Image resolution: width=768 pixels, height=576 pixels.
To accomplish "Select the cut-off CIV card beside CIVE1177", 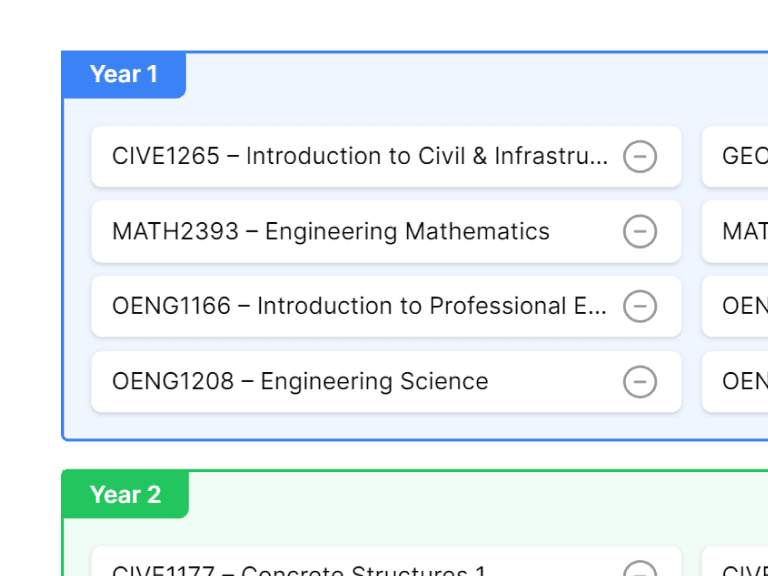I will click(x=740, y=570).
